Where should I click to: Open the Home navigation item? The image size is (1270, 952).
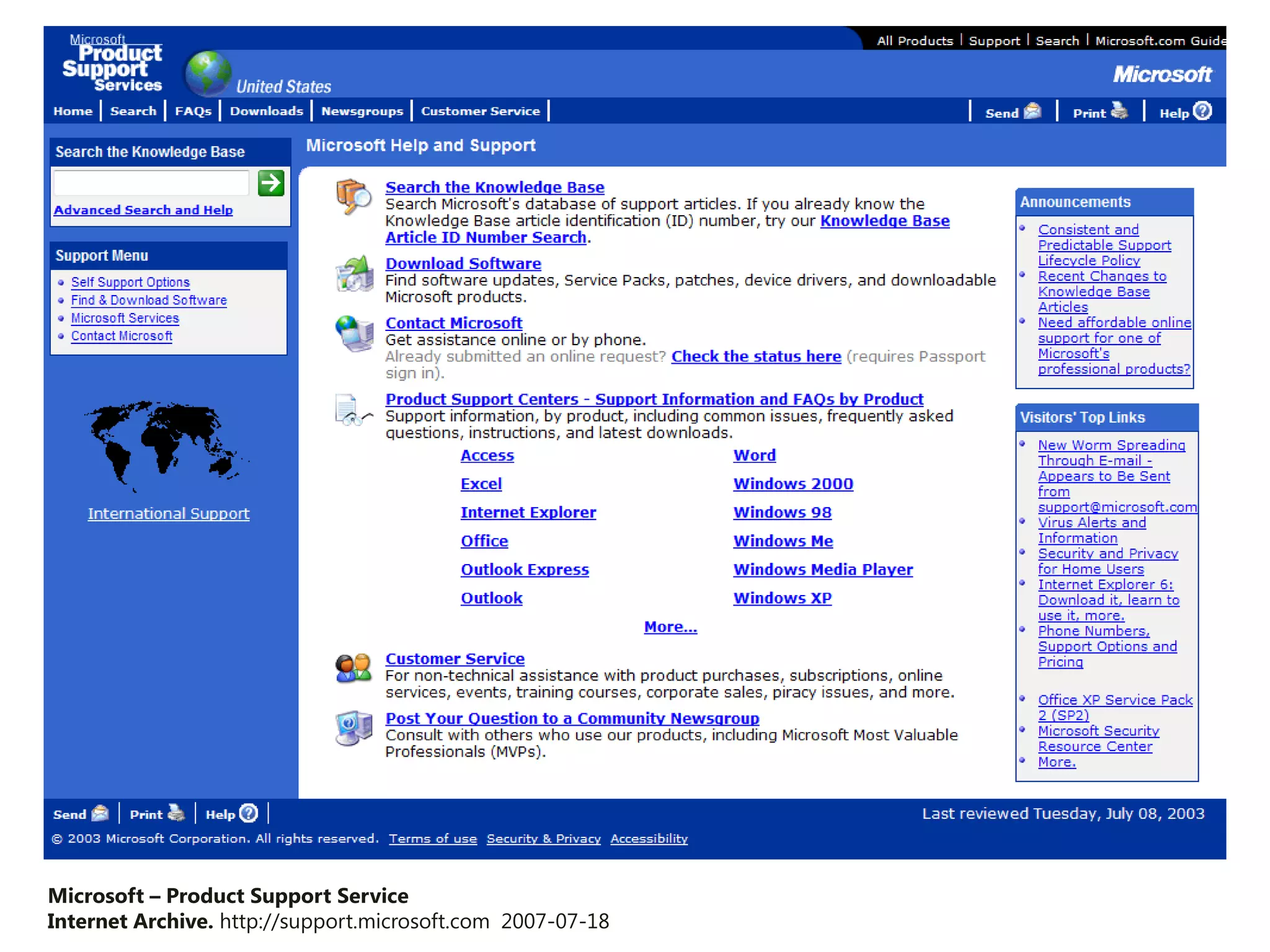pos(73,112)
